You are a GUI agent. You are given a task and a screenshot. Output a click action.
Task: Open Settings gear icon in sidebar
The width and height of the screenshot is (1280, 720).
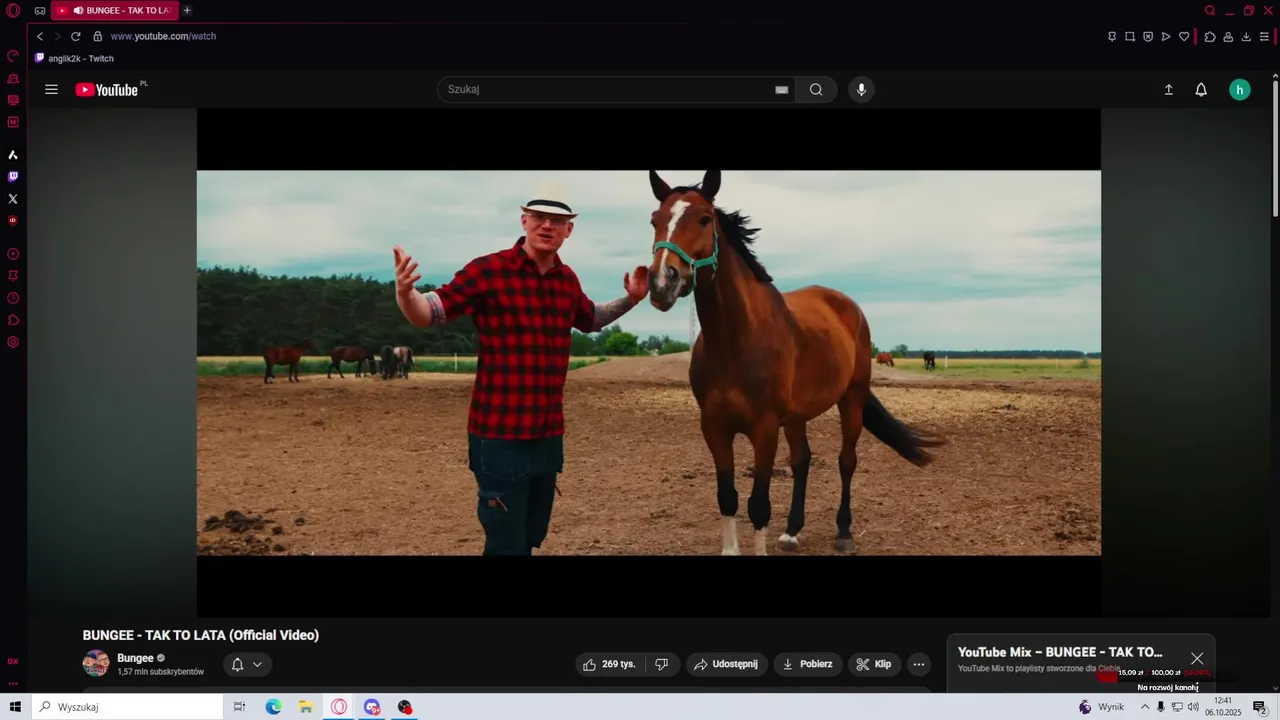click(x=13, y=342)
